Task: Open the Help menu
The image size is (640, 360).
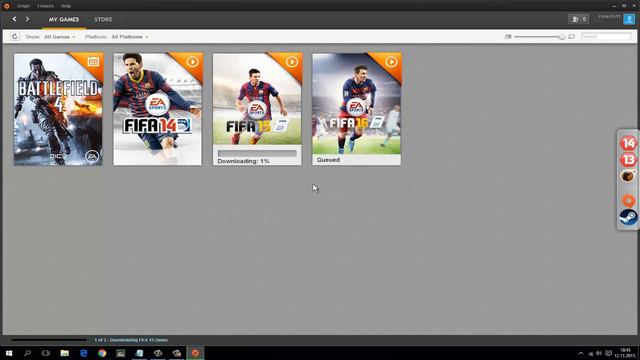Action: [x=66, y=6]
